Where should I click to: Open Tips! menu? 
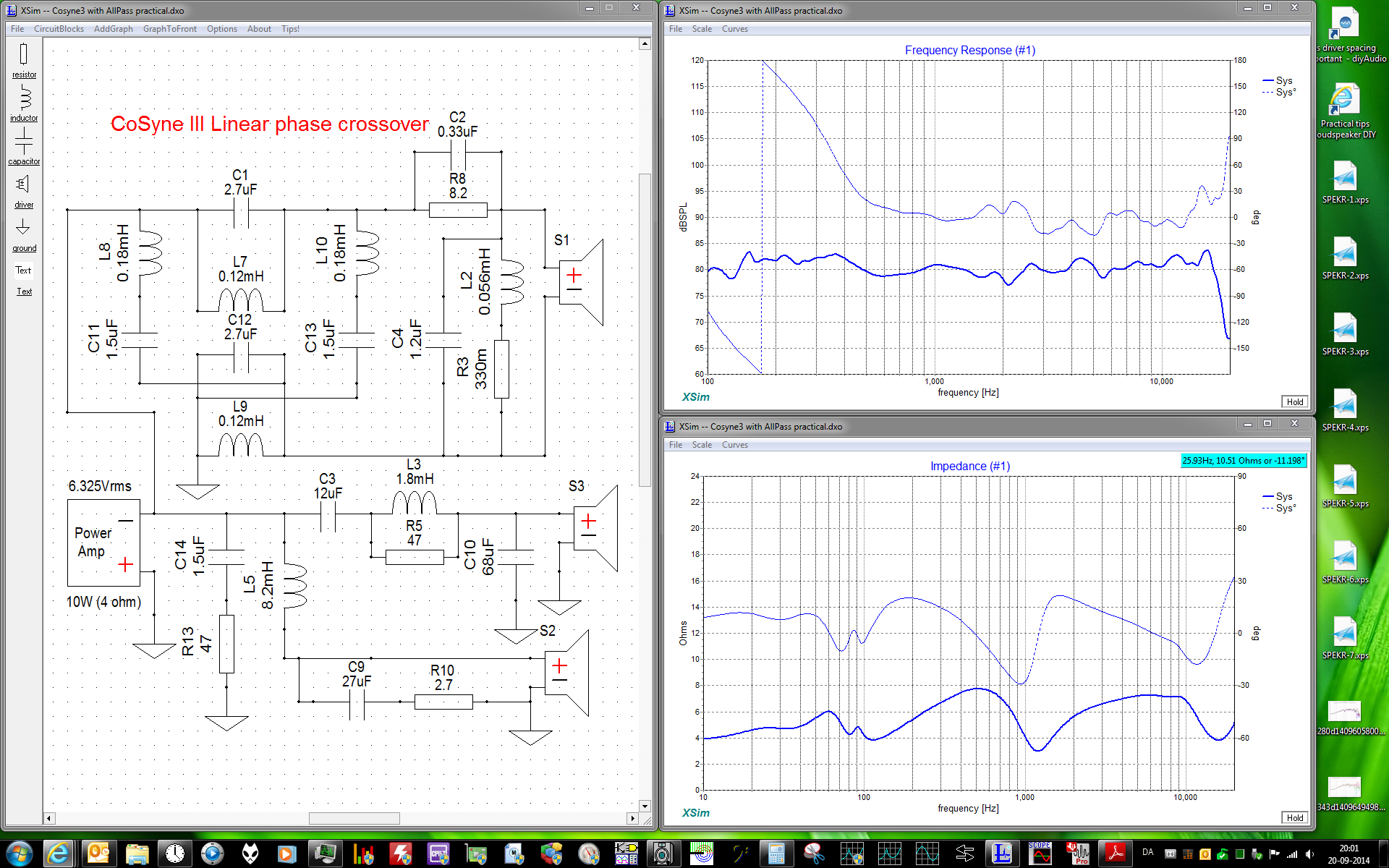(x=290, y=29)
